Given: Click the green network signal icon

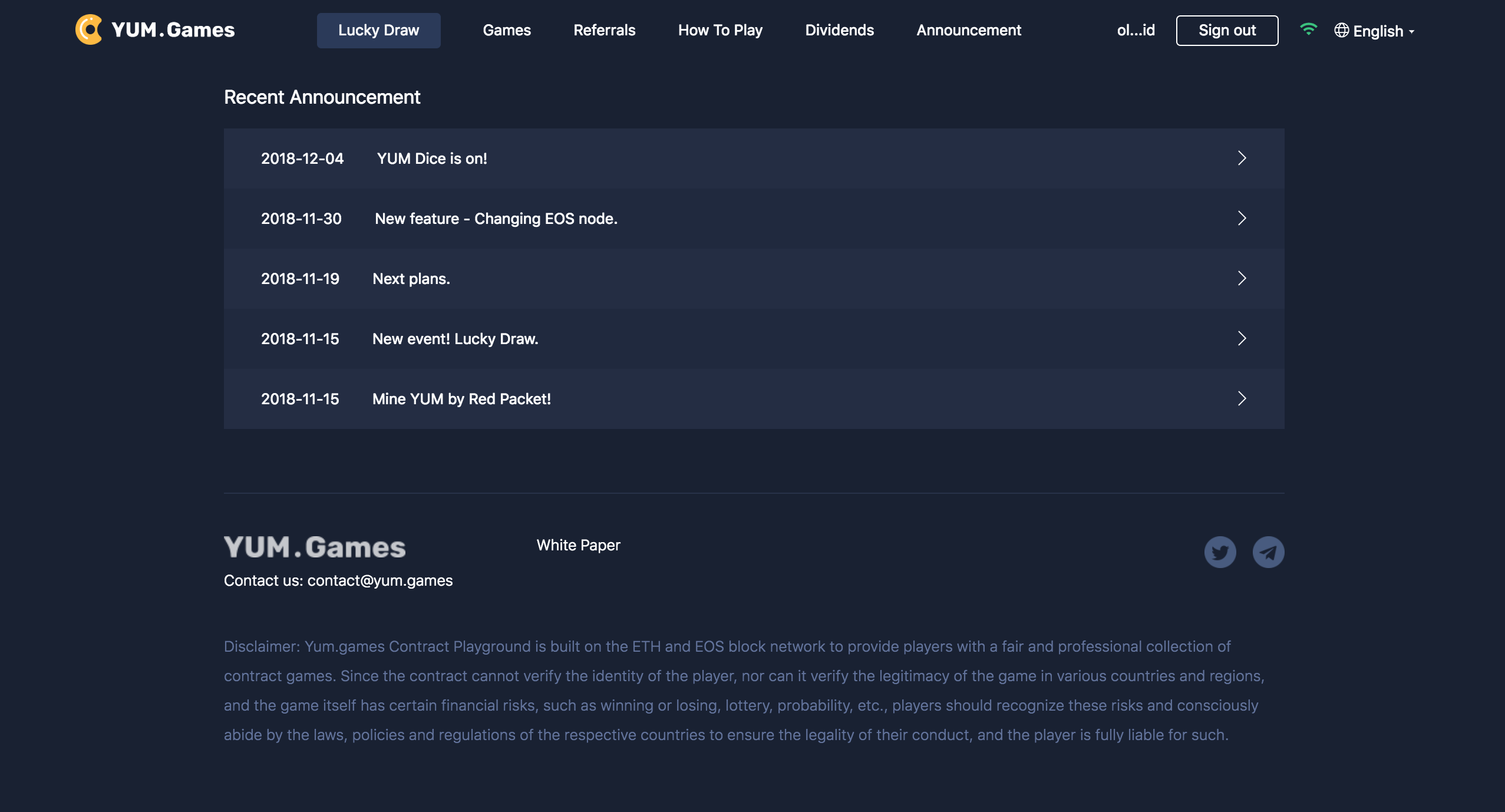Looking at the screenshot, I should point(1308,29).
